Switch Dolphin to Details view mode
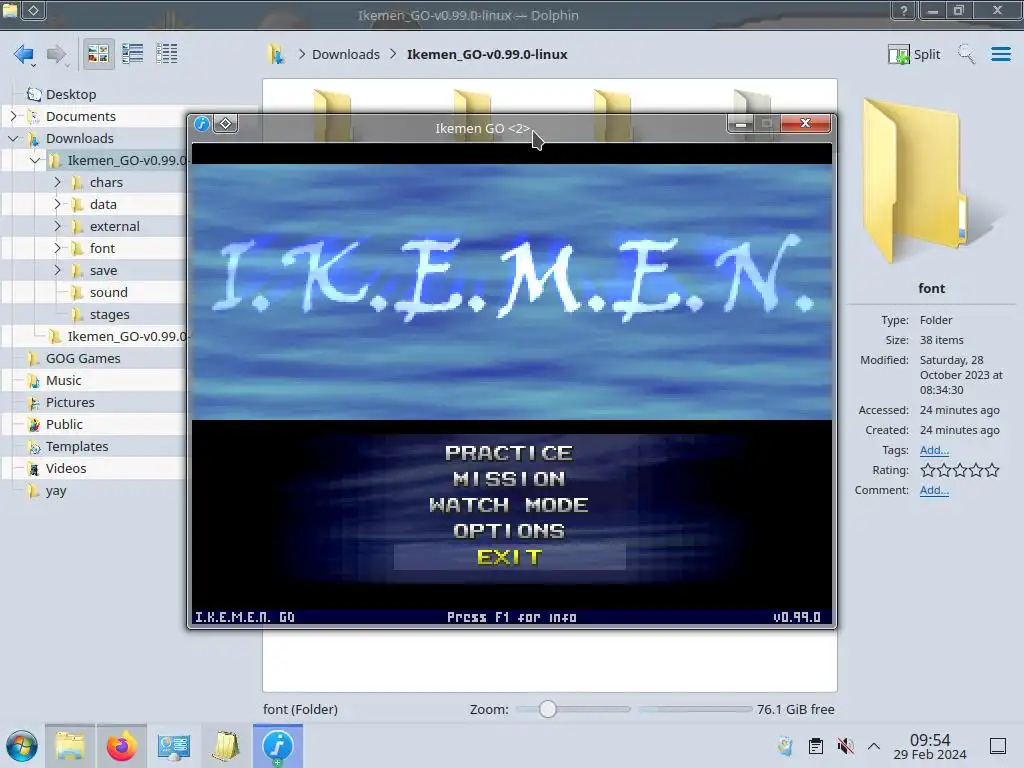1024x768 pixels. coord(167,54)
